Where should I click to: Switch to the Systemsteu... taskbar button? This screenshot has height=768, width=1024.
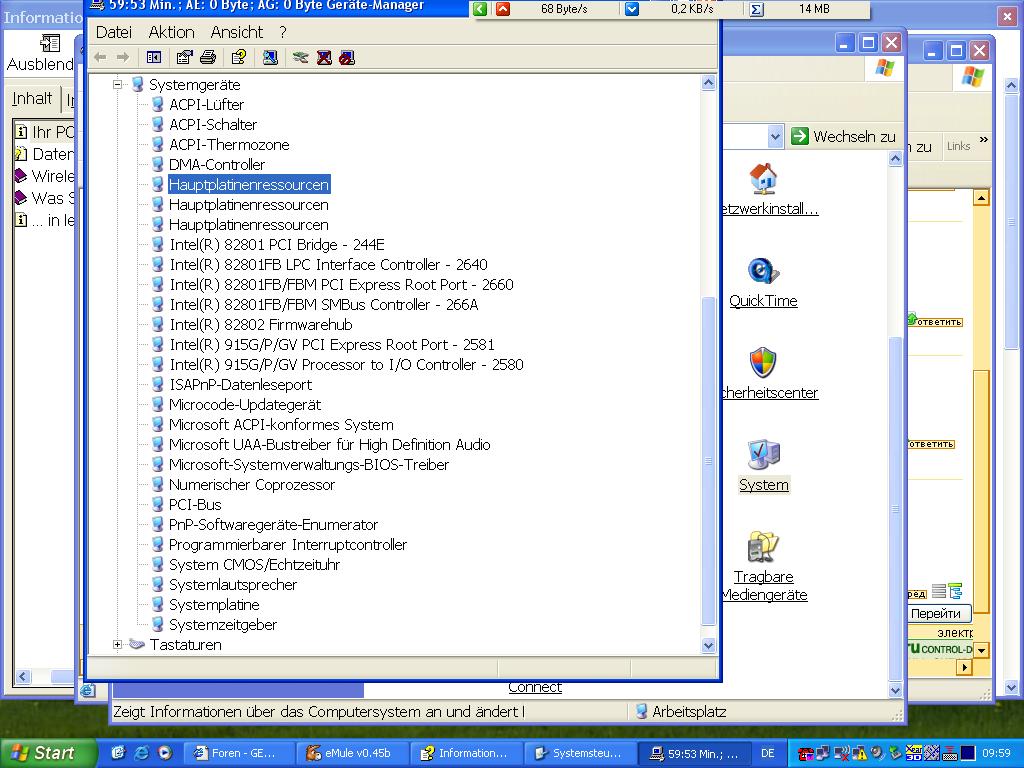pos(579,753)
